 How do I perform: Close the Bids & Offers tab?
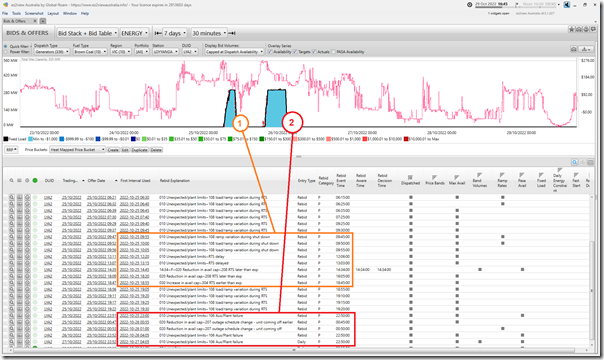pos(35,21)
